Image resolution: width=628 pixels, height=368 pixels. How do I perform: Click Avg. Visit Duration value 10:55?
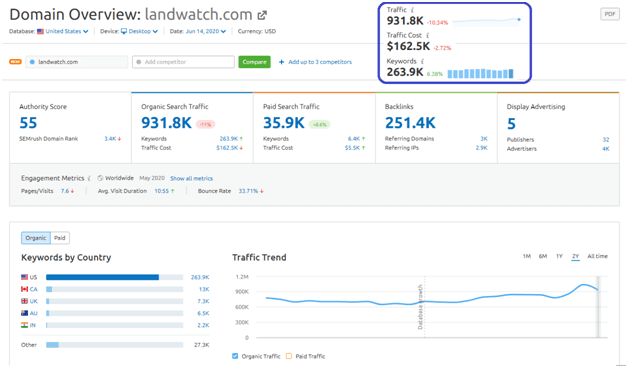tap(161, 191)
